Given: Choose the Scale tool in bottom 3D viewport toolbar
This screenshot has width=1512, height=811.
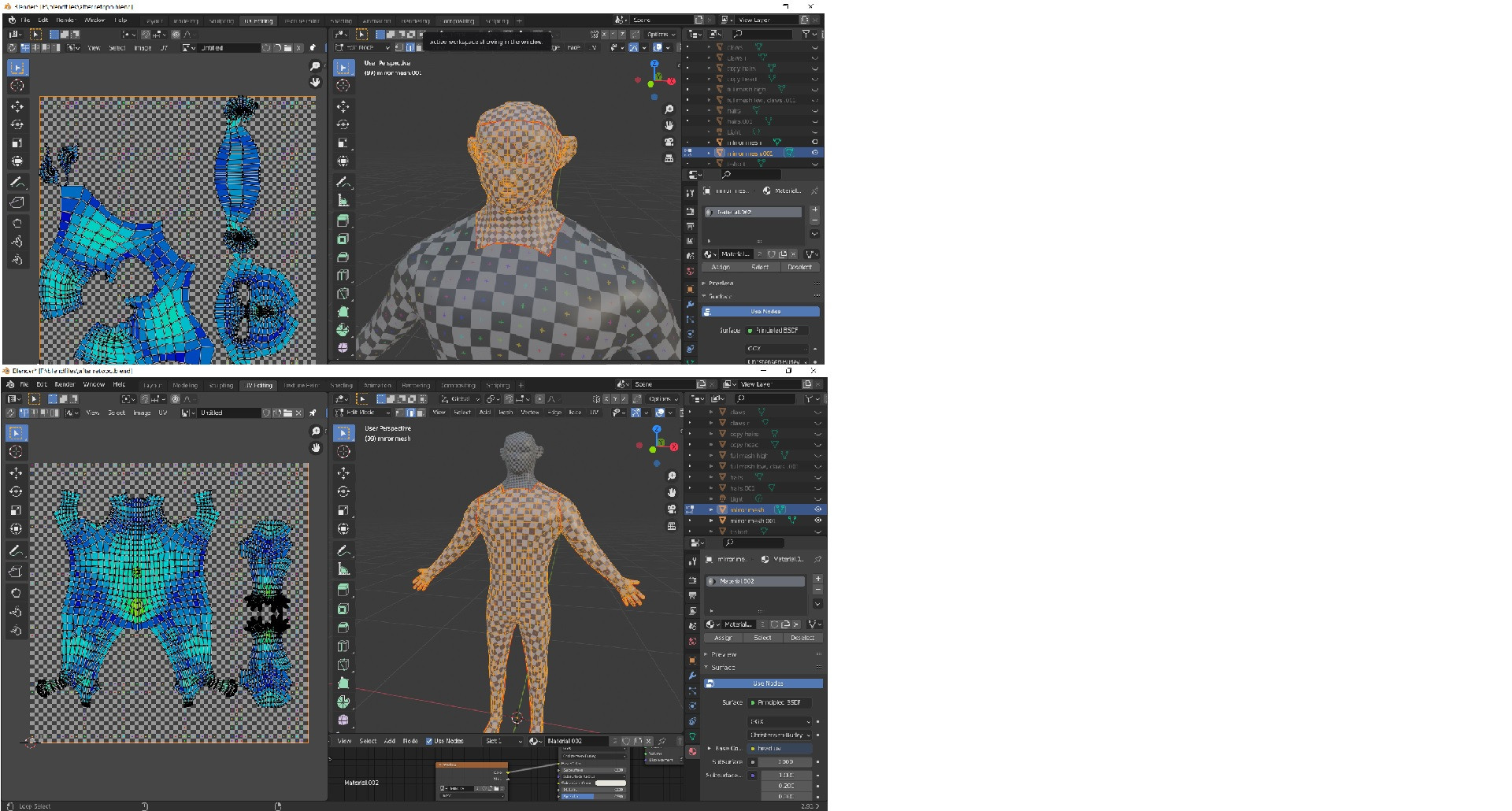Looking at the screenshot, I should point(343,510).
